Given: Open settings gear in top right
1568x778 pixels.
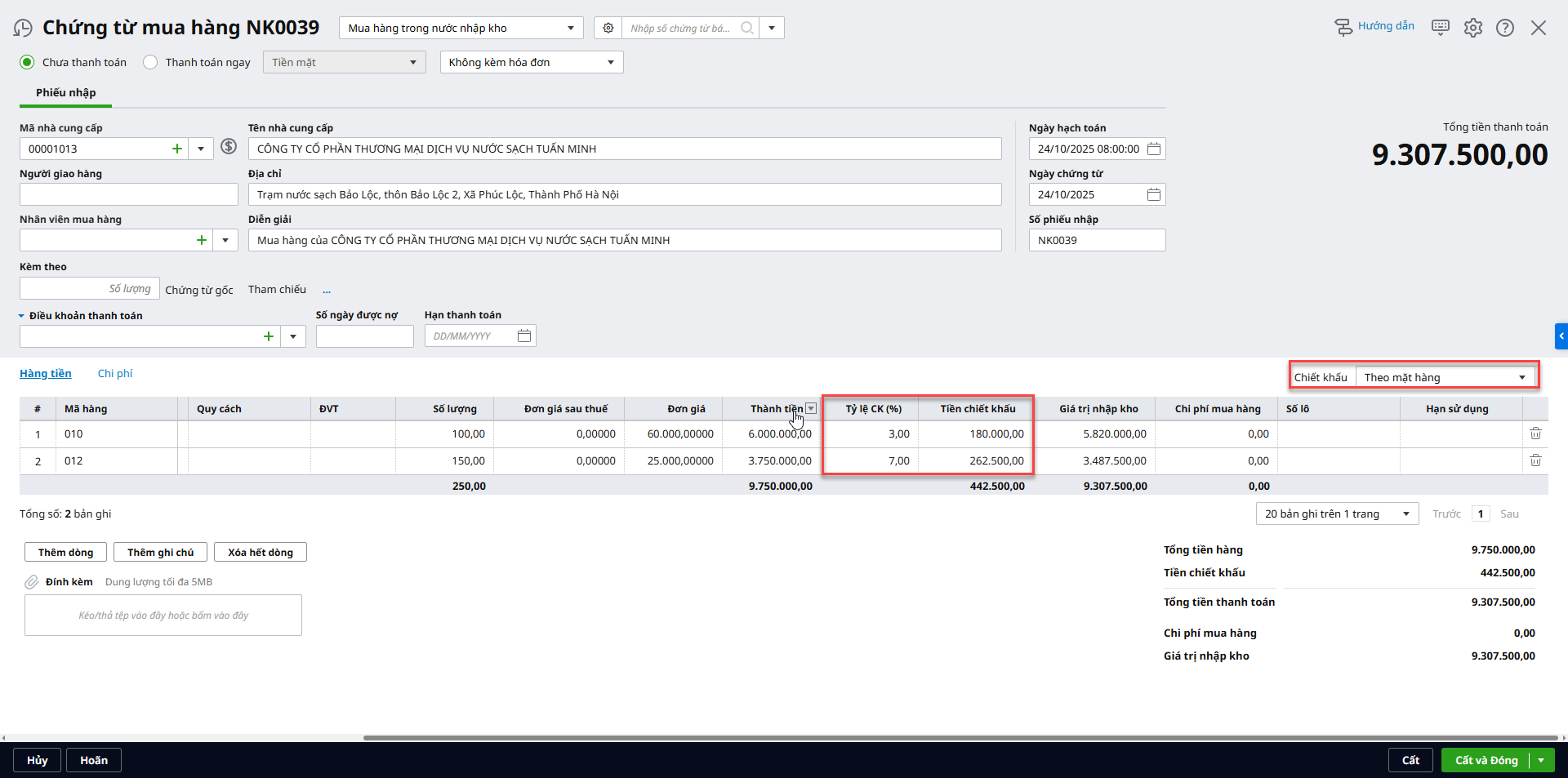Looking at the screenshot, I should 1472,28.
